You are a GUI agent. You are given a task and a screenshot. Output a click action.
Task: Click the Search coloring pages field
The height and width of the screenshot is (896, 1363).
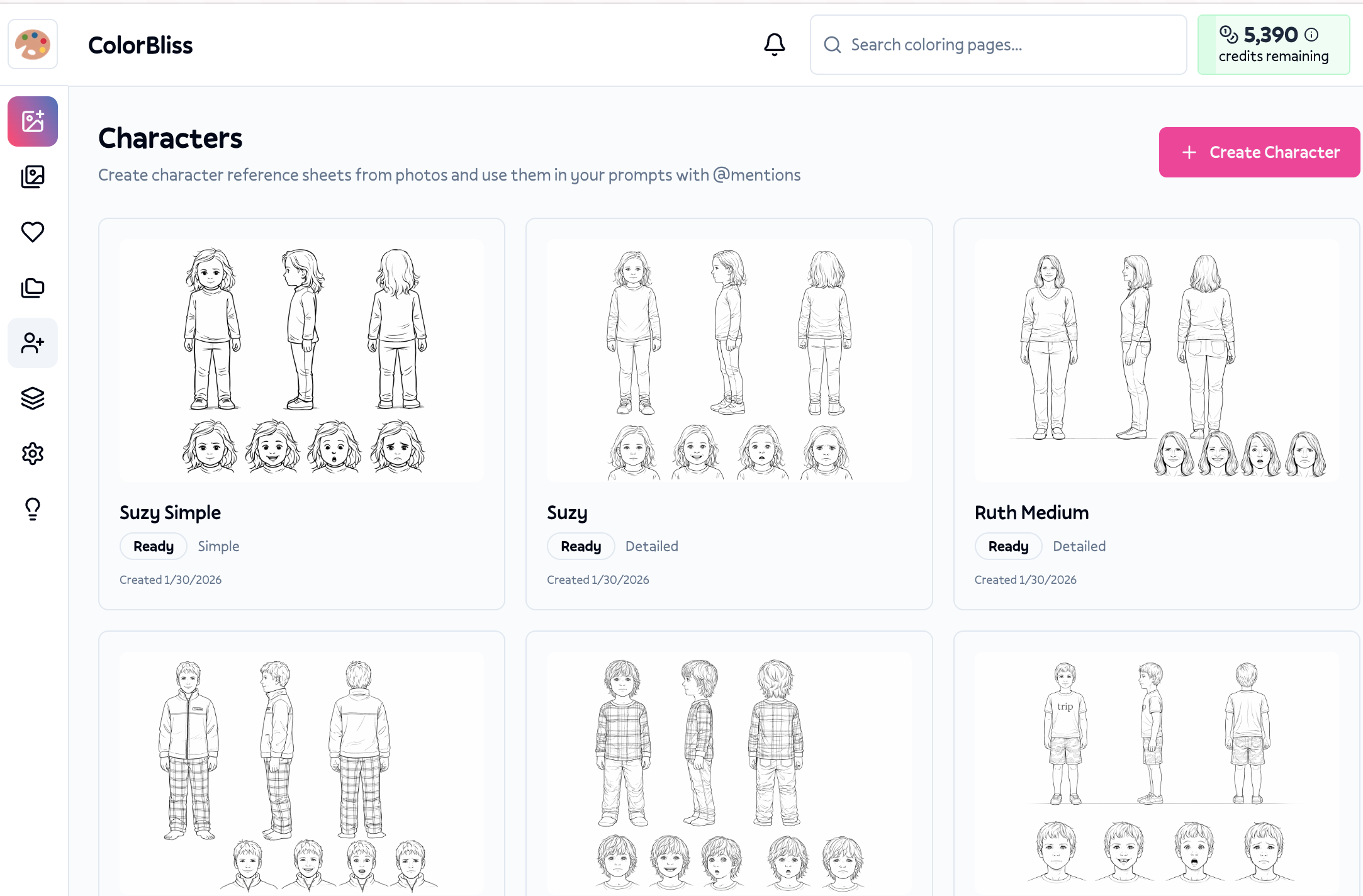[1007, 45]
